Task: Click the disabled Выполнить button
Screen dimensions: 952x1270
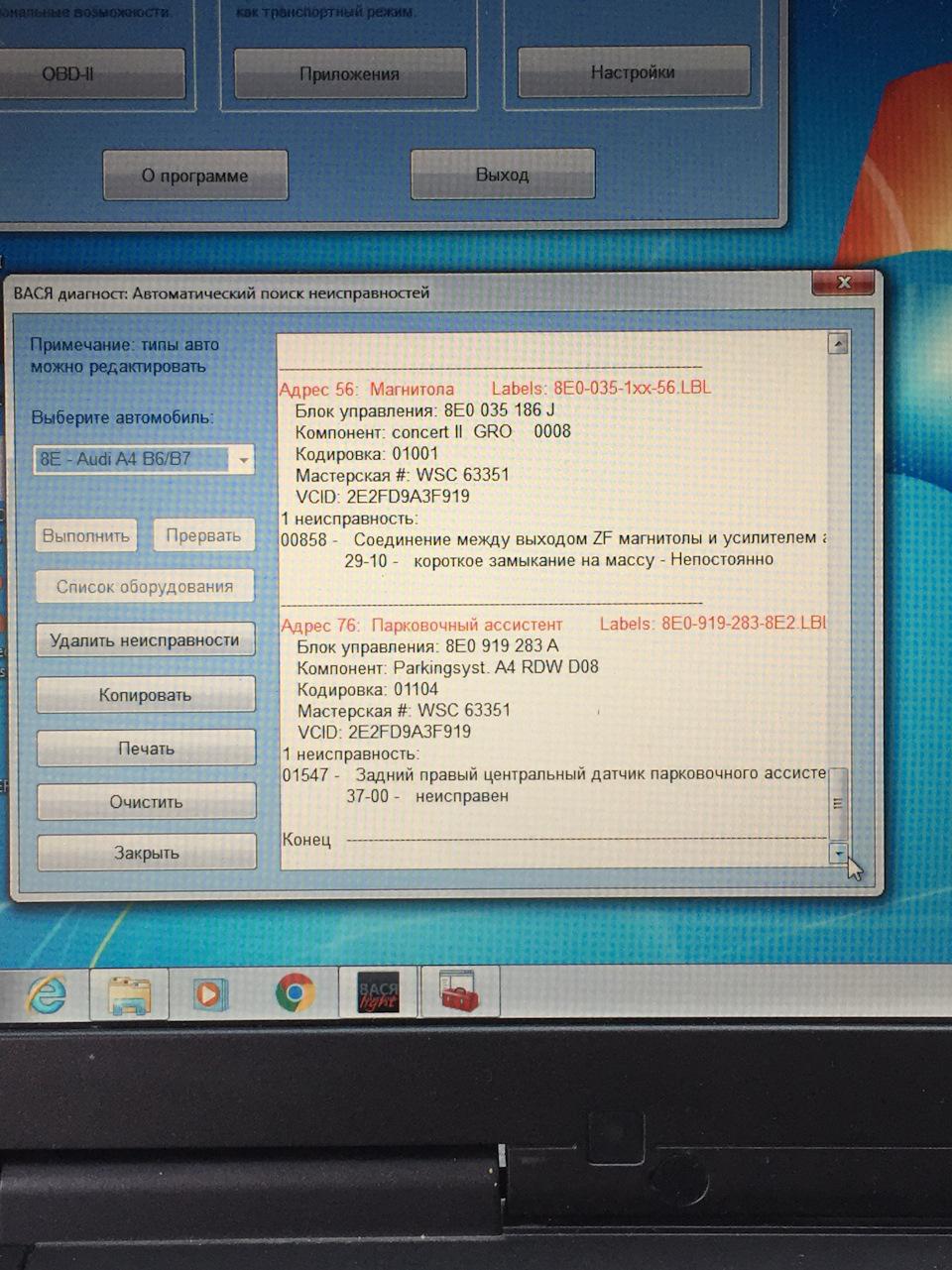Action: (x=86, y=535)
